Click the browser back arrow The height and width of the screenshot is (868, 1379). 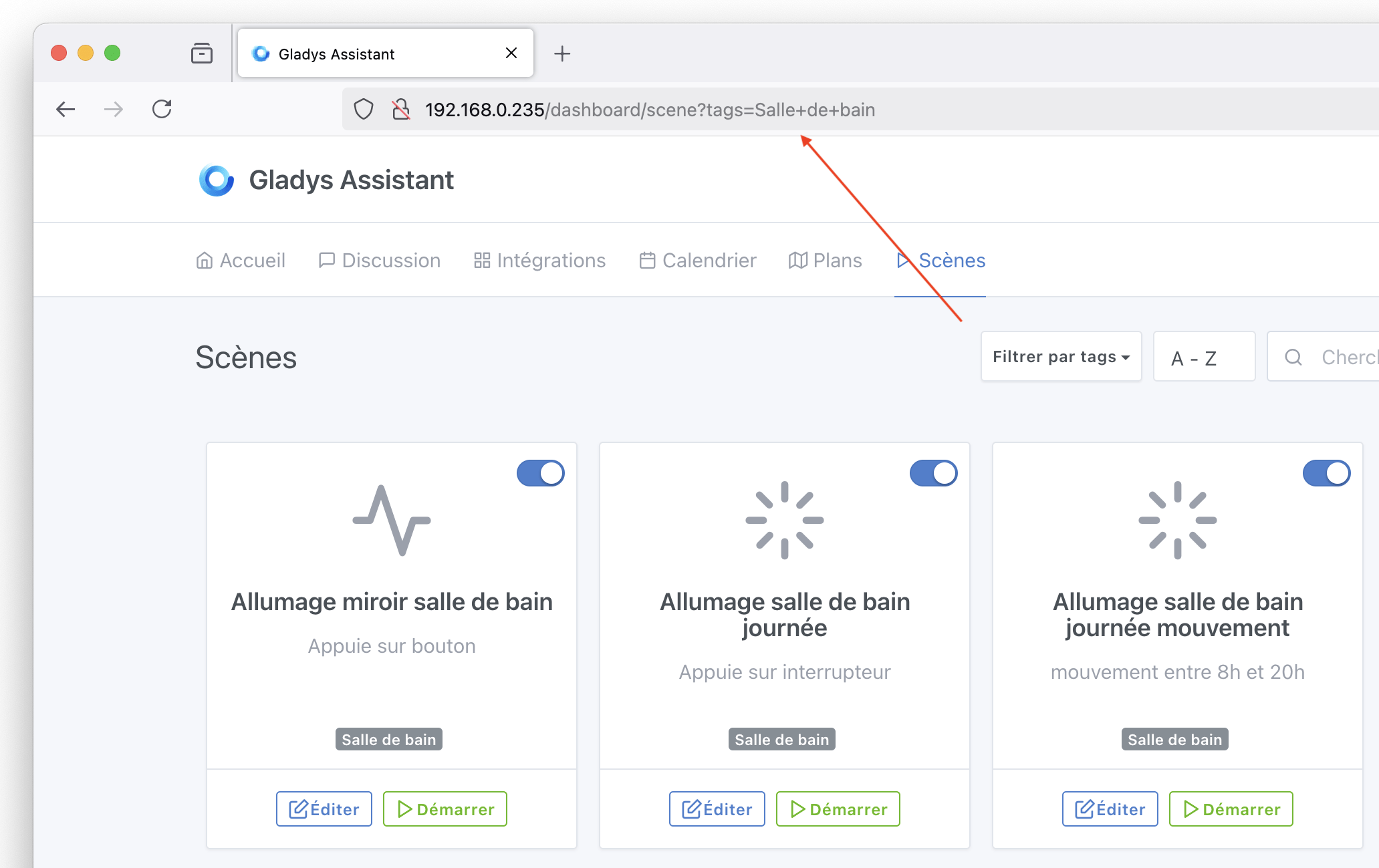point(66,109)
